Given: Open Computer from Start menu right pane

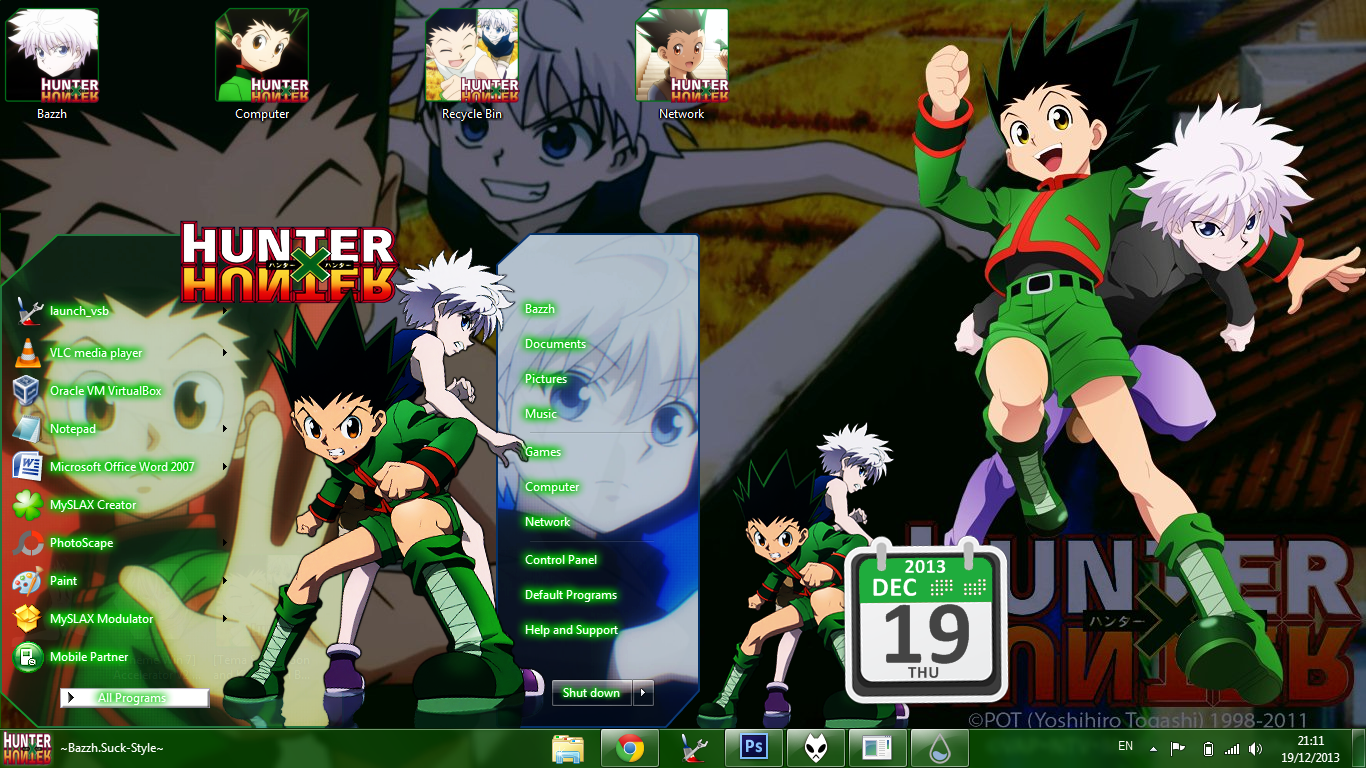Looking at the screenshot, I should point(552,487).
